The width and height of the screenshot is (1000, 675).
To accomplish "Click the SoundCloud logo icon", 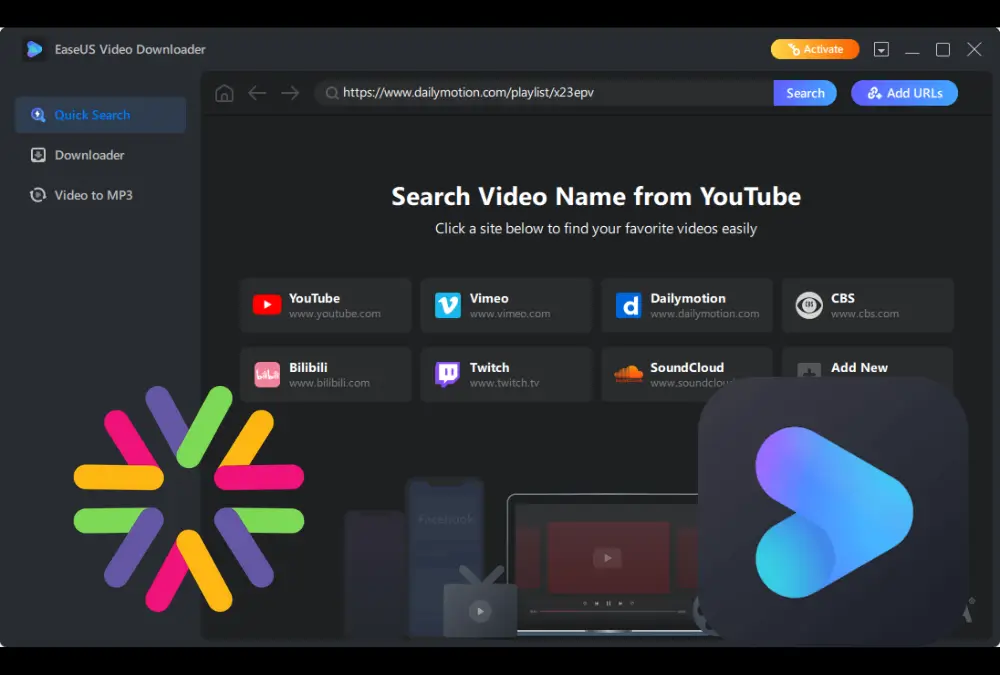I will point(628,374).
